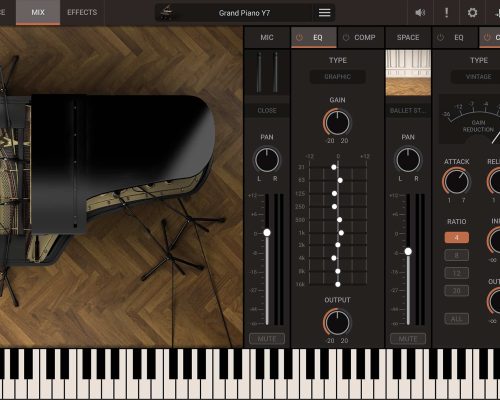Open the CLOSE mic position selector
The height and width of the screenshot is (400, 500).
267,110
